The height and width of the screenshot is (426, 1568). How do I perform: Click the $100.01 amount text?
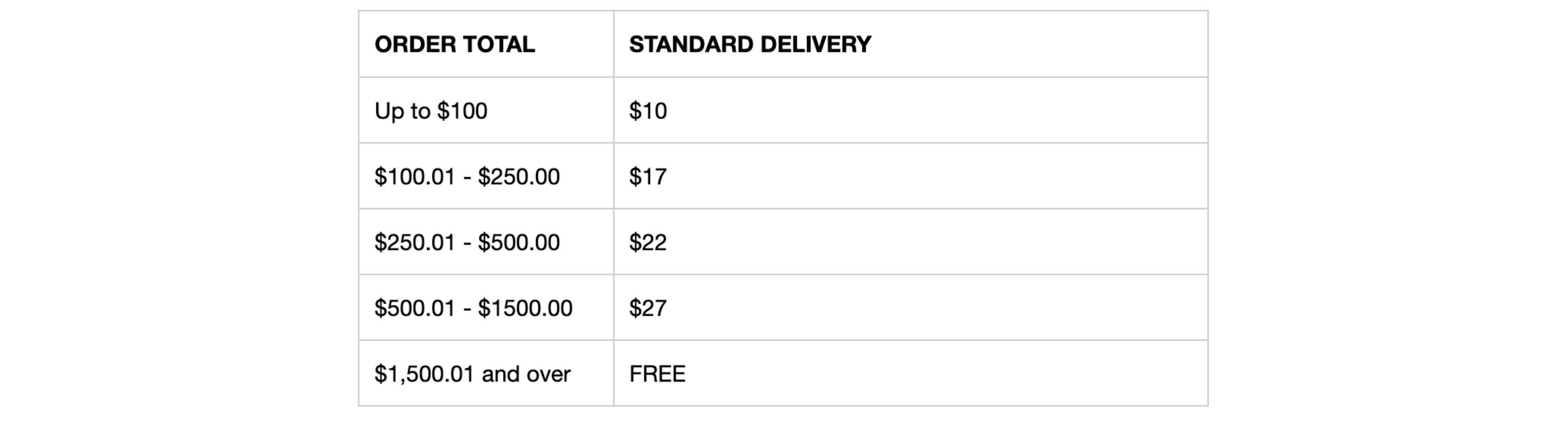(x=414, y=177)
